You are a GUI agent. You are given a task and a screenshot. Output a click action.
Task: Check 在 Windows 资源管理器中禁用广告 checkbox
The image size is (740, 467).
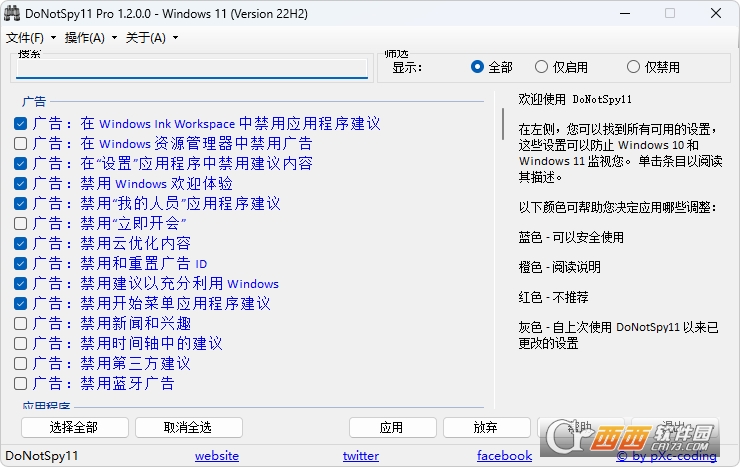[x=20, y=143]
